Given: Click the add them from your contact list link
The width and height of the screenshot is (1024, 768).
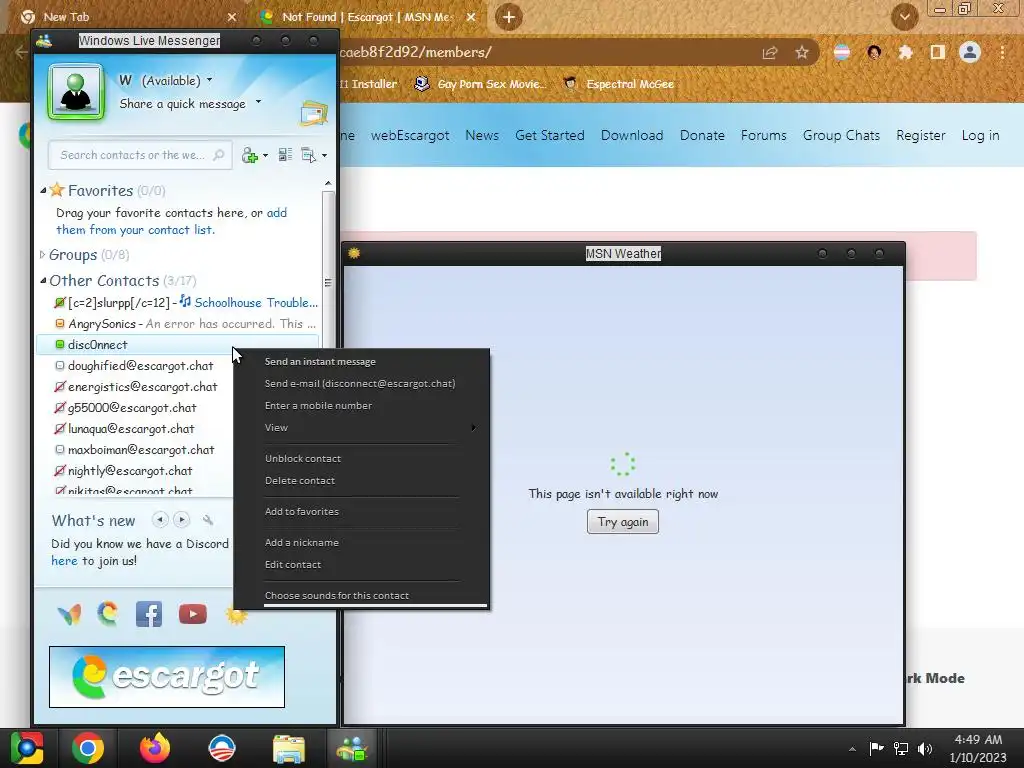Looking at the screenshot, I should click(172, 221).
